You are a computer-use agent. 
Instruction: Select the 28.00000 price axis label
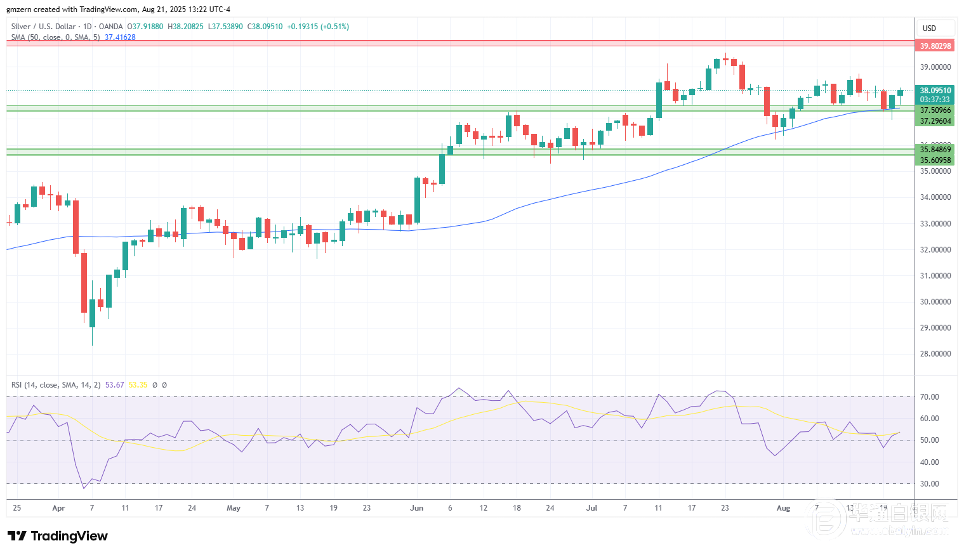tap(935, 354)
